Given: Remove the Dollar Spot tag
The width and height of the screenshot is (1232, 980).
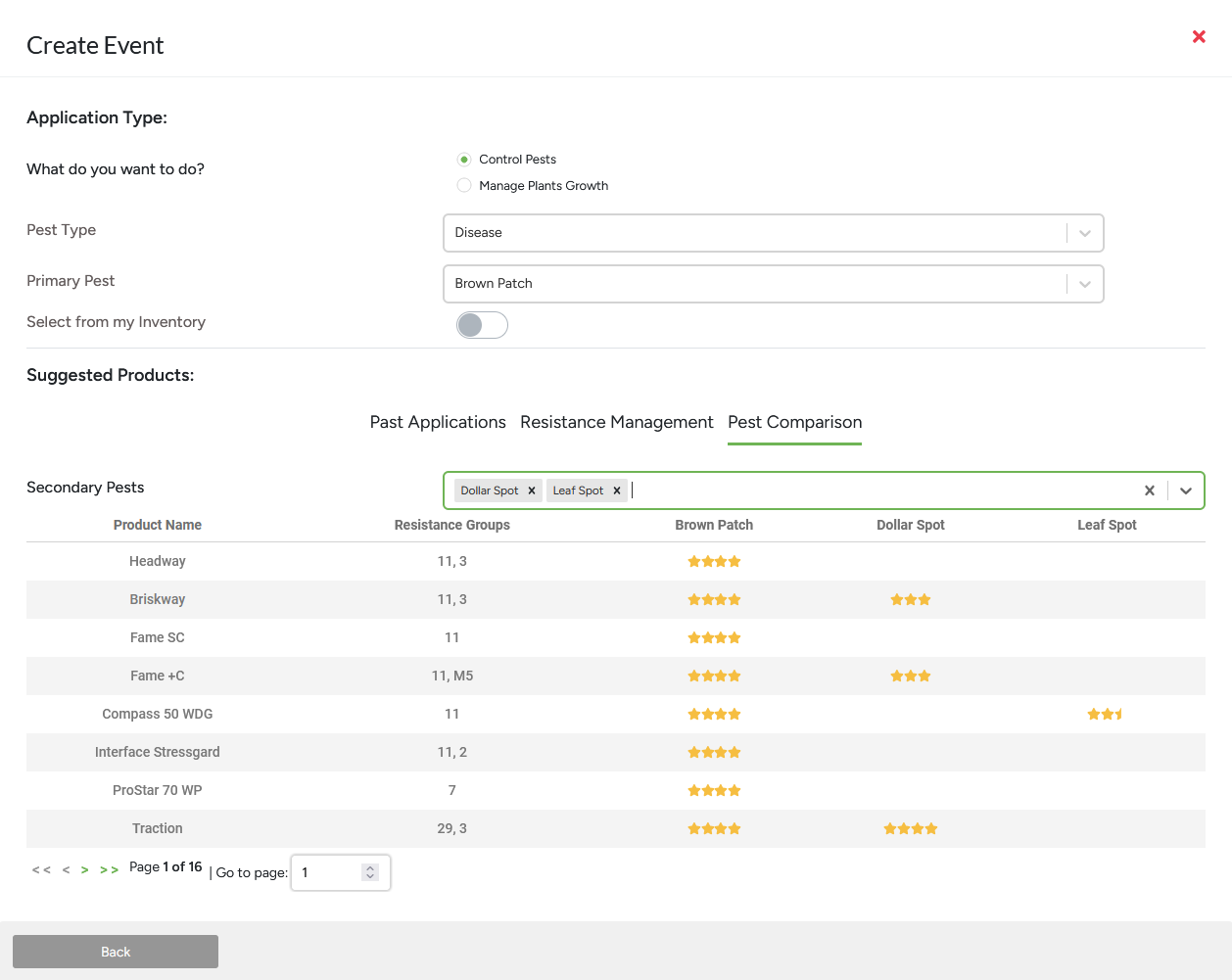Looking at the screenshot, I should click(x=532, y=490).
